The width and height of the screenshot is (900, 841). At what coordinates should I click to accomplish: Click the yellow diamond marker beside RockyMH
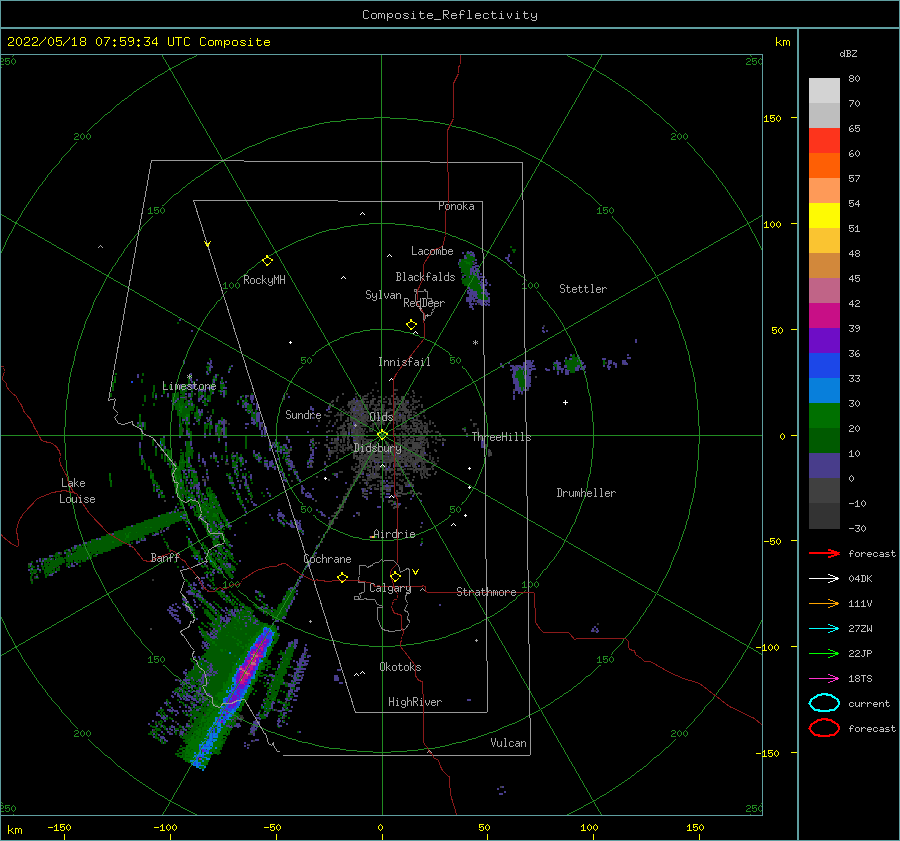coord(267,261)
